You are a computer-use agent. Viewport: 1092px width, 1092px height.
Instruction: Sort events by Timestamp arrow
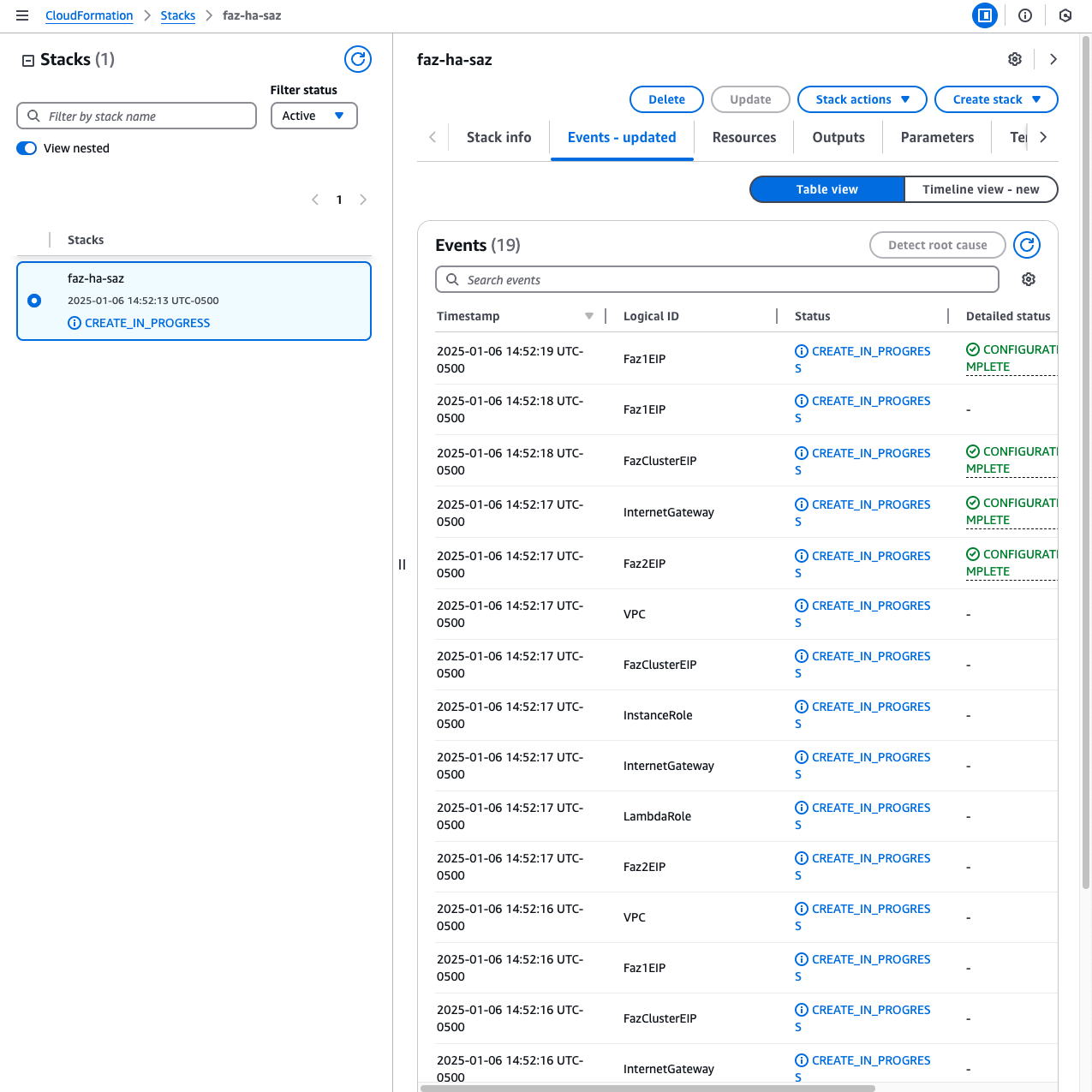tap(589, 316)
